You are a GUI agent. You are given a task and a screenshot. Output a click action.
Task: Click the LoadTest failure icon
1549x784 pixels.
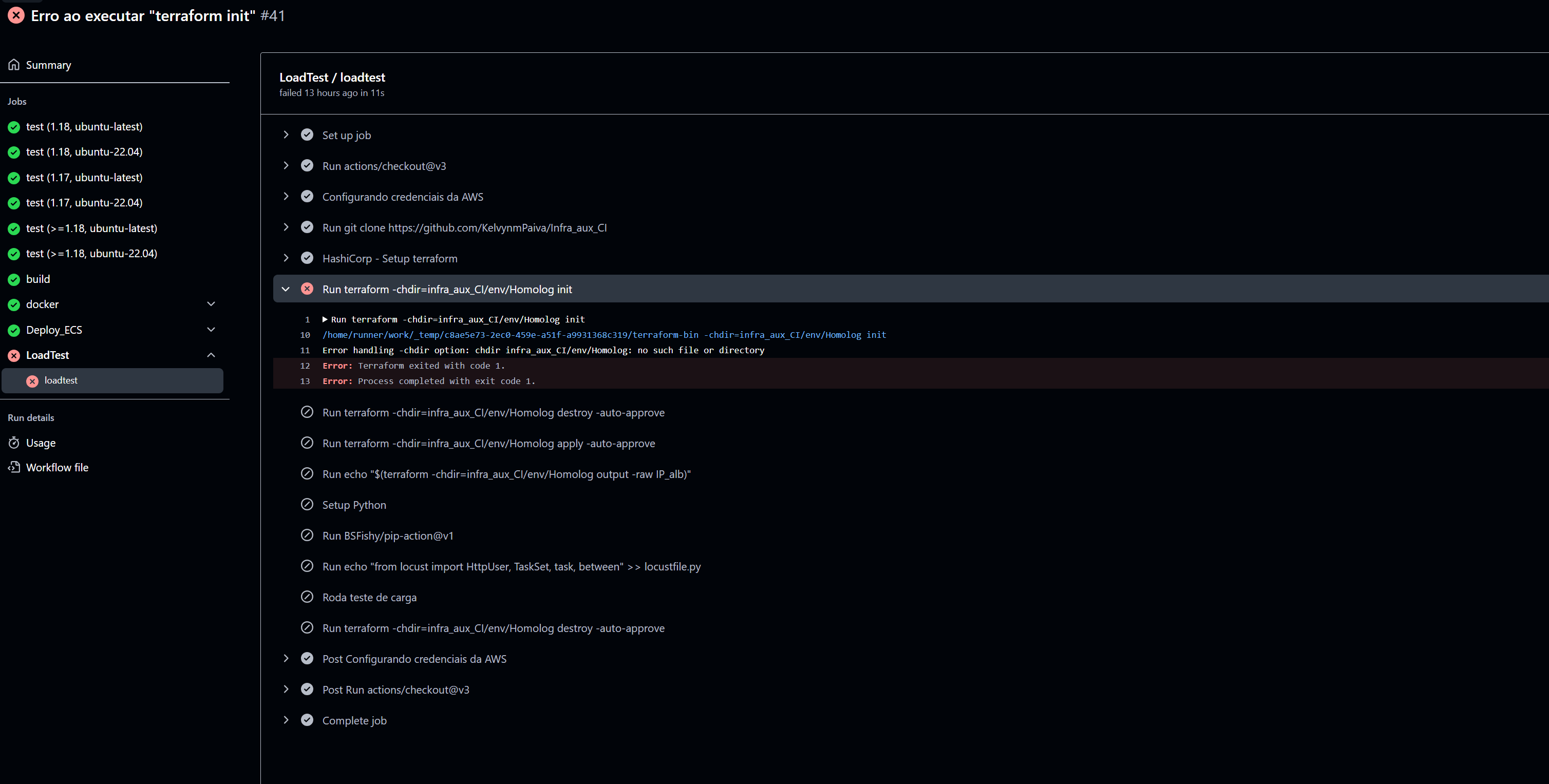click(x=15, y=354)
